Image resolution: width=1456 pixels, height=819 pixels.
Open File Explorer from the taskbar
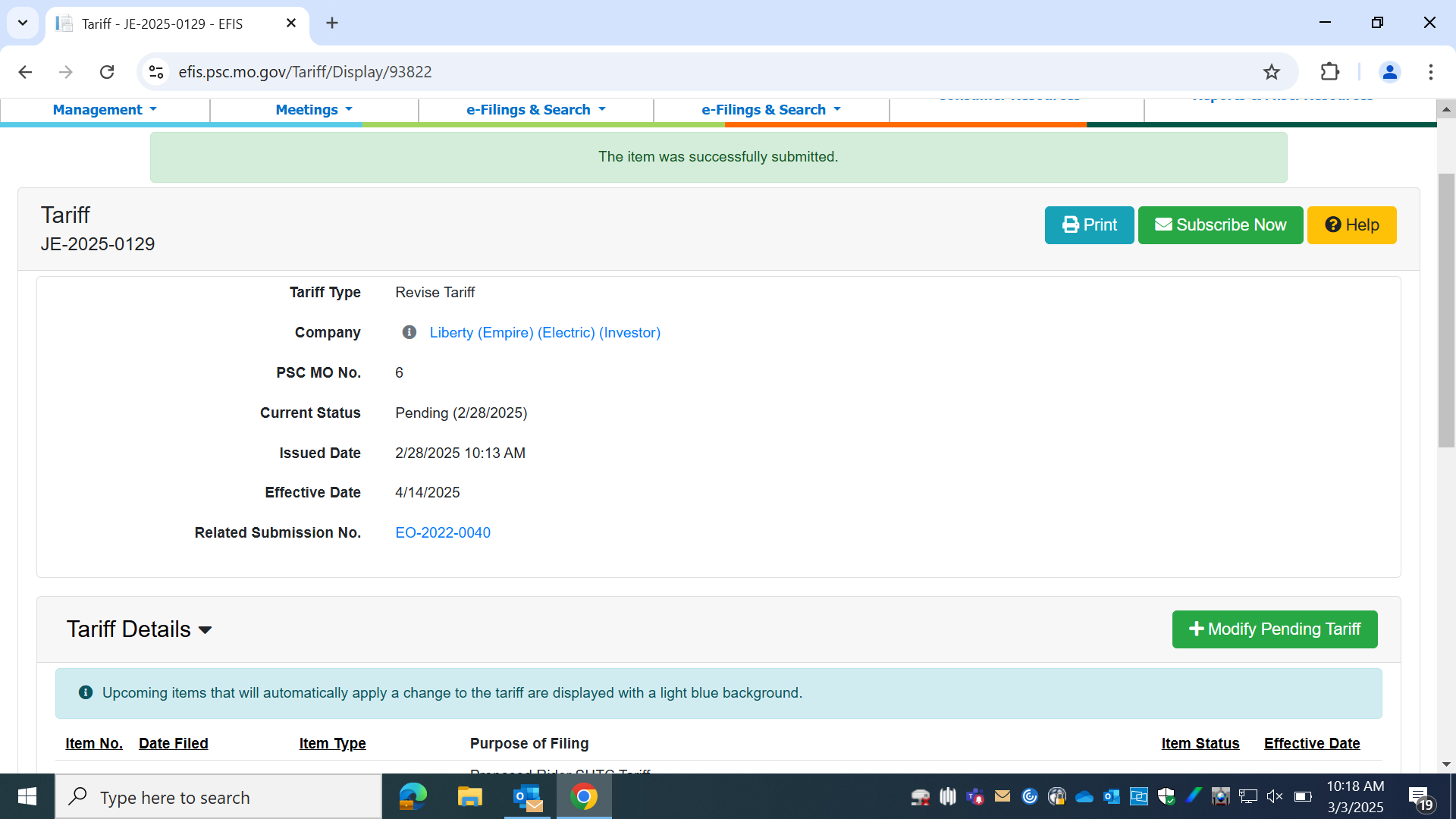point(469,797)
